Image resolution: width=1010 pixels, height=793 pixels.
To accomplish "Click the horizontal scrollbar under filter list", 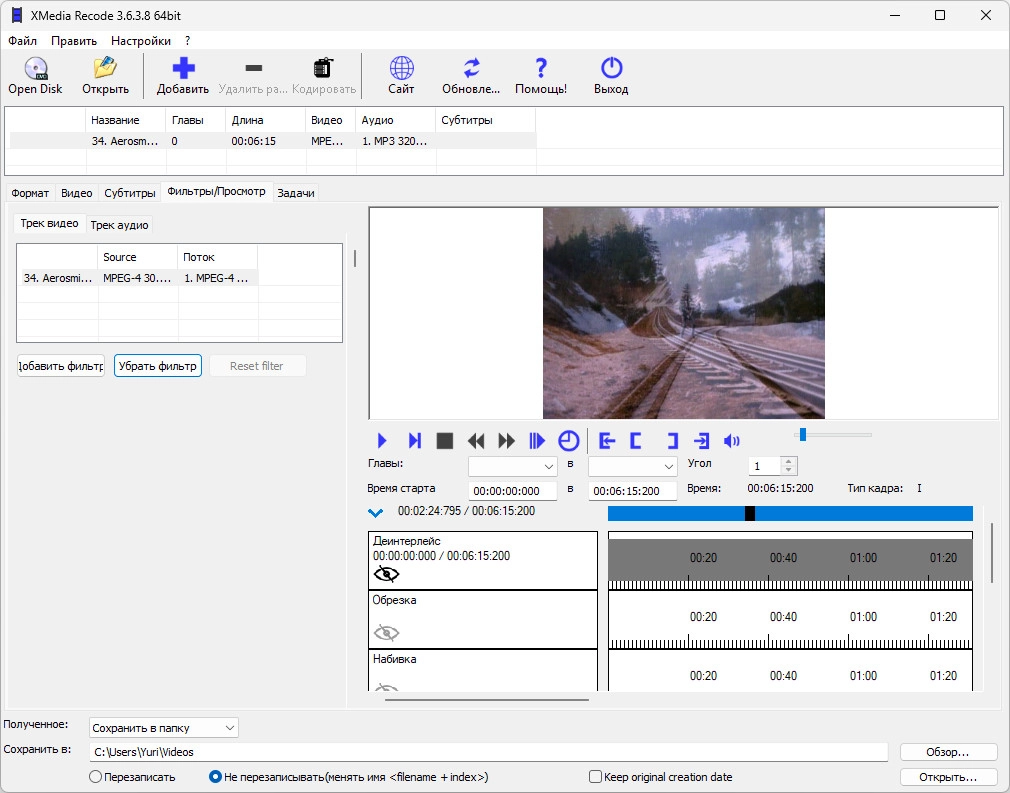I will click(x=487, y=700).
